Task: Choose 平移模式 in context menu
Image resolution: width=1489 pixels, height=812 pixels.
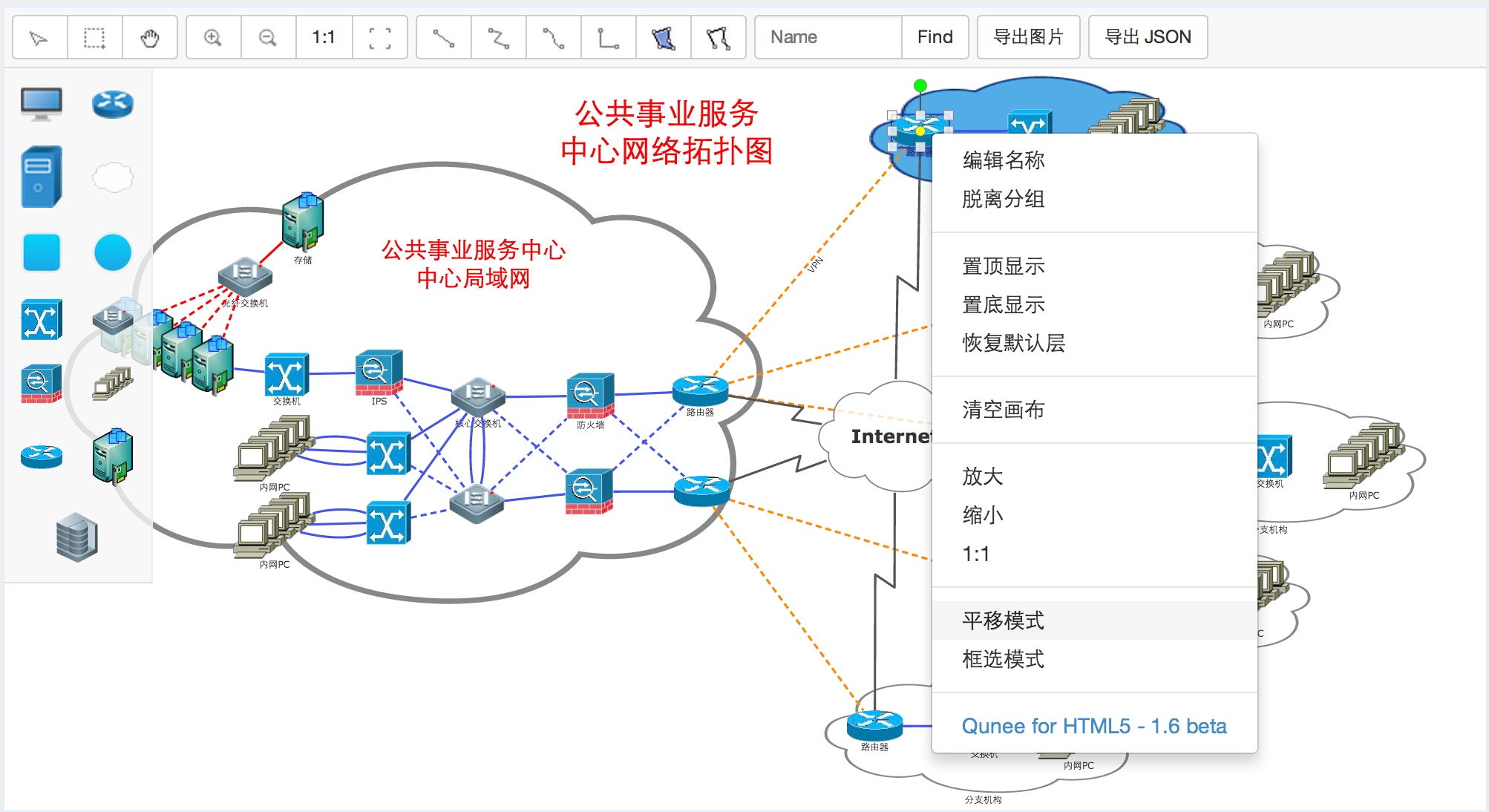Action: (x=1095, y=621)
